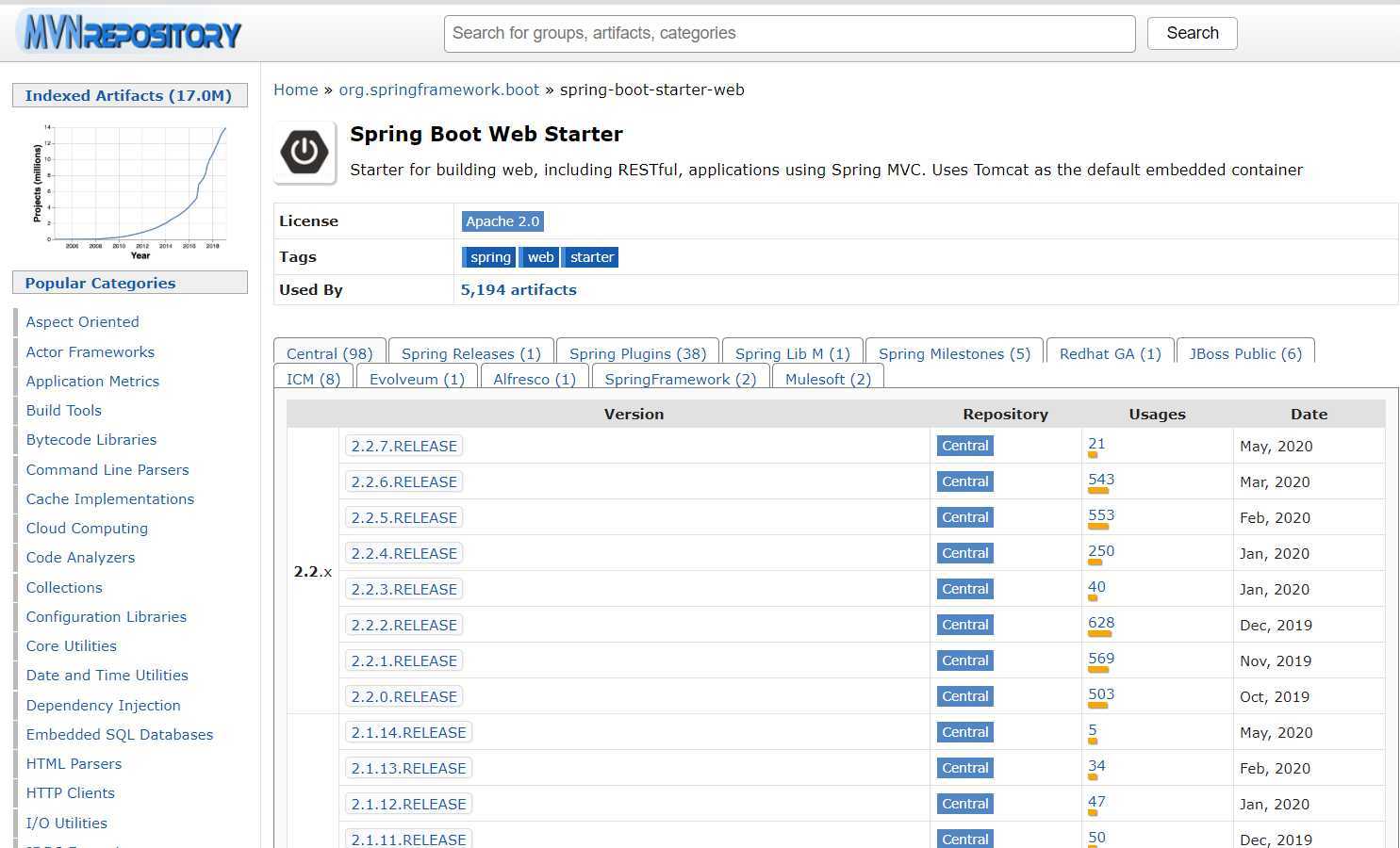Open the 569 usages link
Viewport: 1400px width, 848px height.
1101,659
